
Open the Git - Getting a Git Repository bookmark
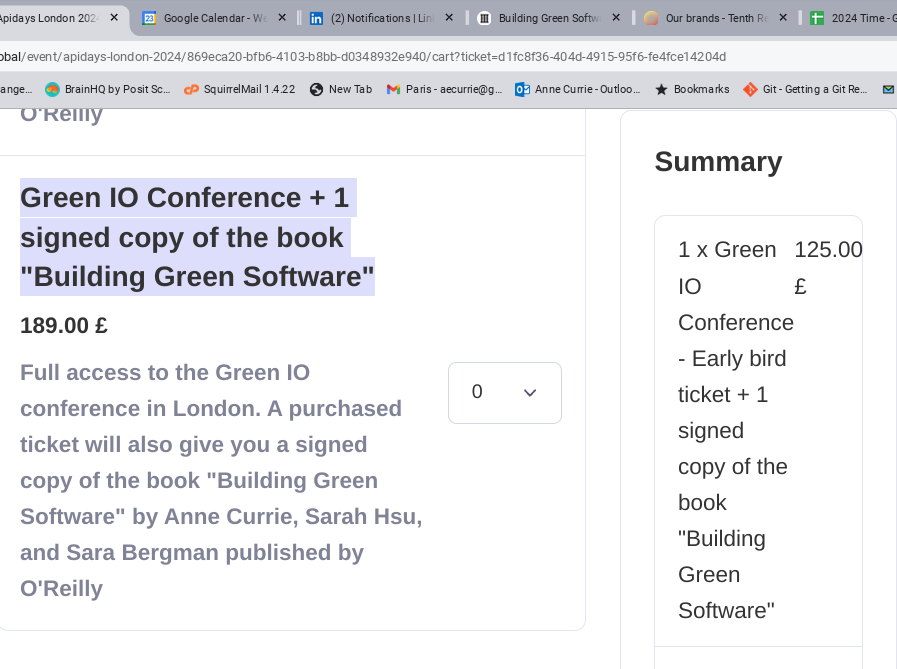click(x=805, y=89)
